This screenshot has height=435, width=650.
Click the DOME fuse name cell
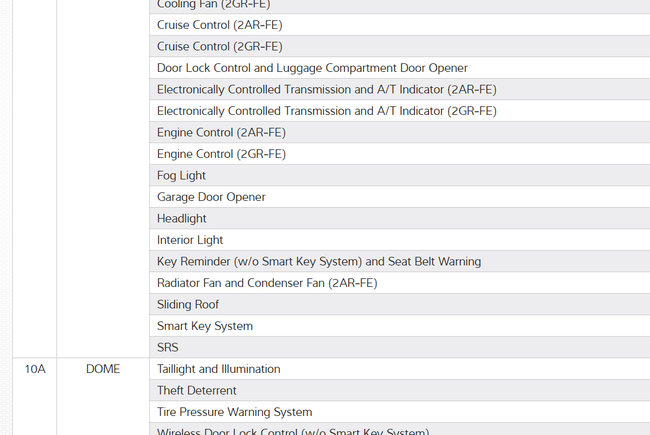coord(102,369)
